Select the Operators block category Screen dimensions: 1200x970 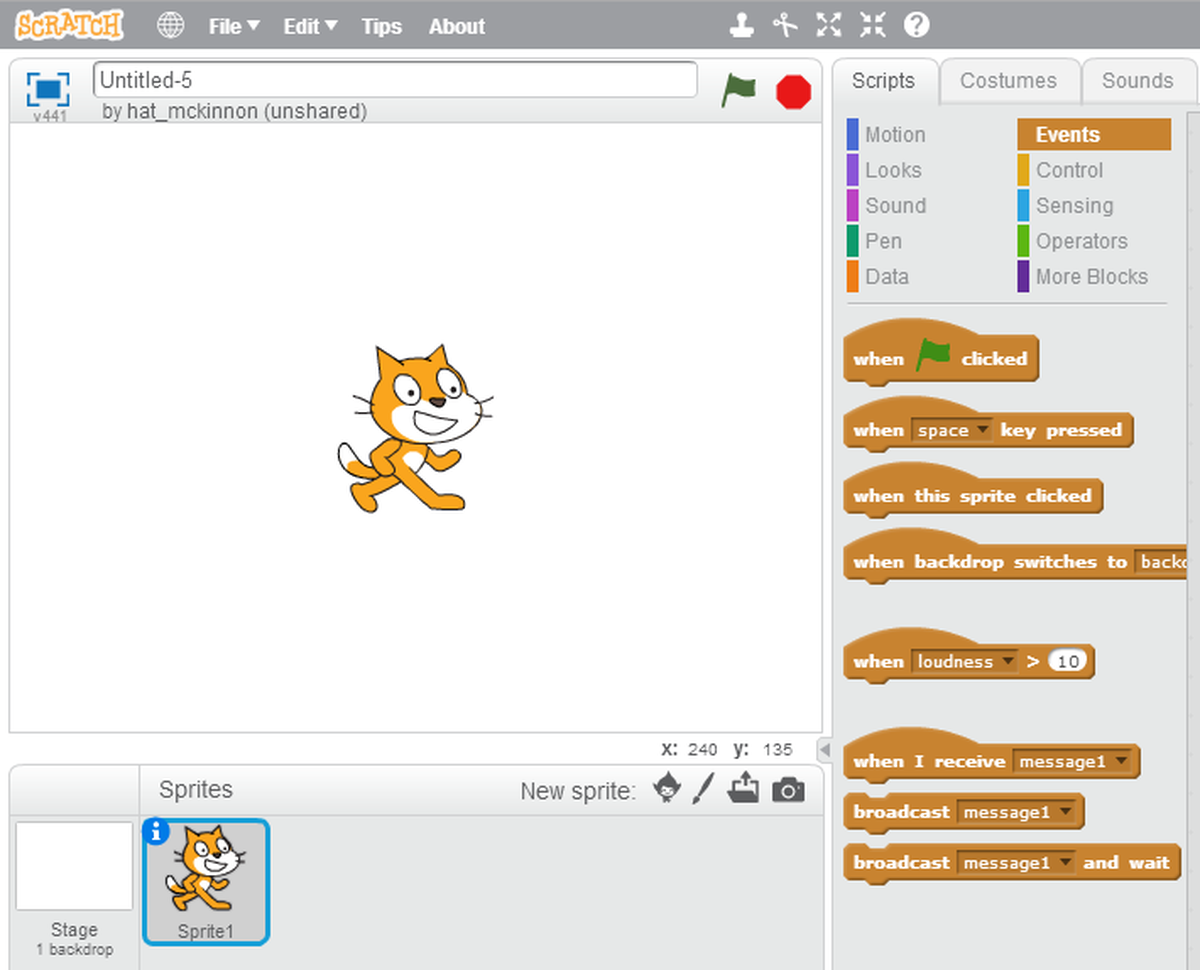point(1072,241)
